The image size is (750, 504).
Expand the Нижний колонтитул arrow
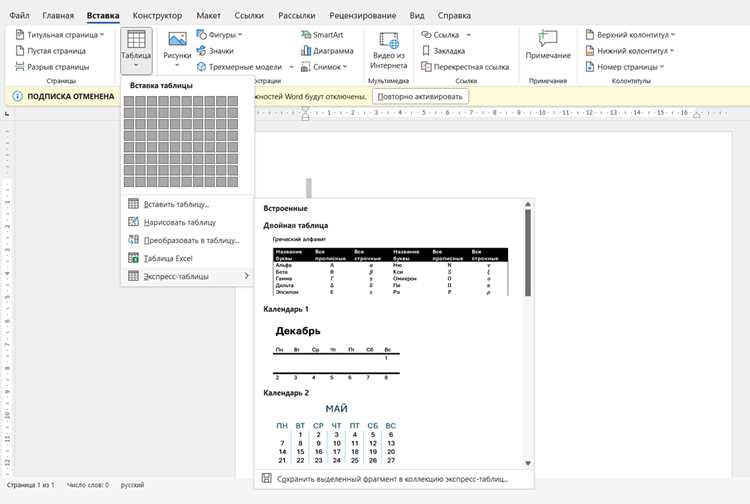[672, 51]
